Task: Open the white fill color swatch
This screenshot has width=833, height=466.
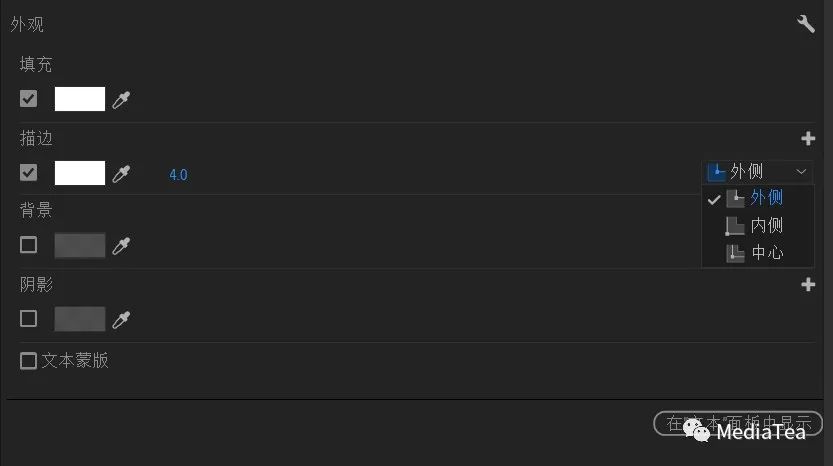Action: pyautogui.click(x=80, y=99)
